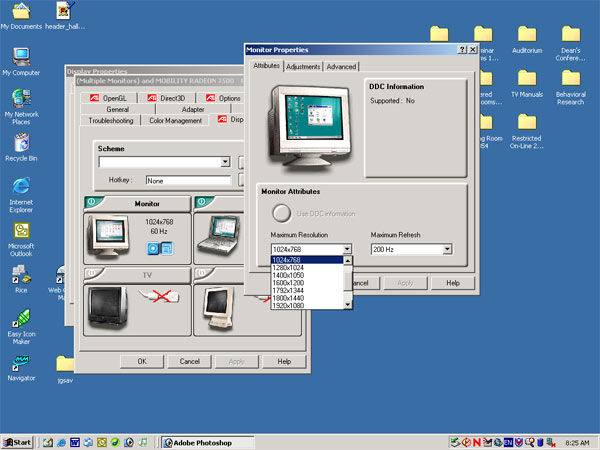The width and height of the screenshot is (600, 450).
Task: Switch to the Direct3D tab
Action: tap(166, 98)
